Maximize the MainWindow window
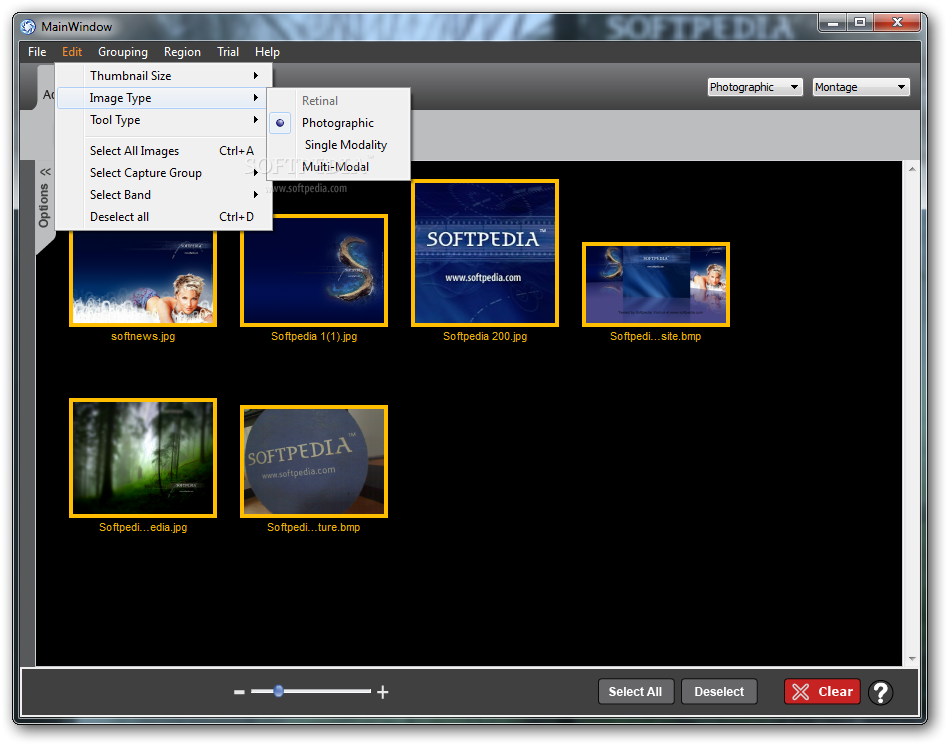 click(x=860, y=22)
